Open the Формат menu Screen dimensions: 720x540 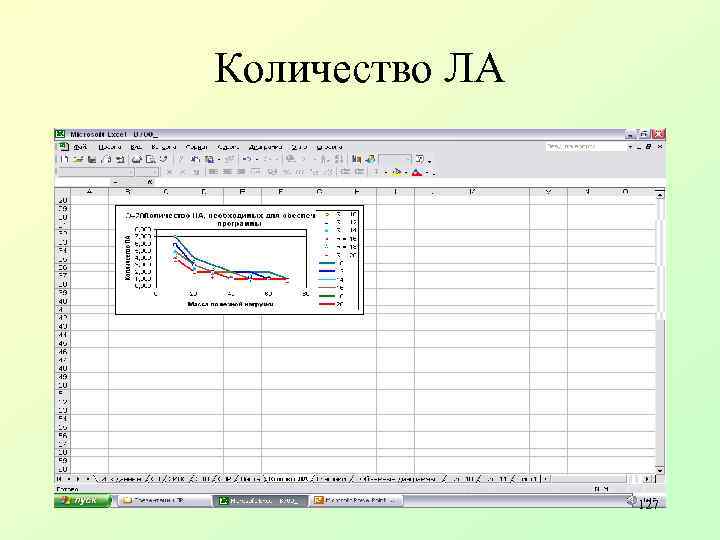click(197, 147)
